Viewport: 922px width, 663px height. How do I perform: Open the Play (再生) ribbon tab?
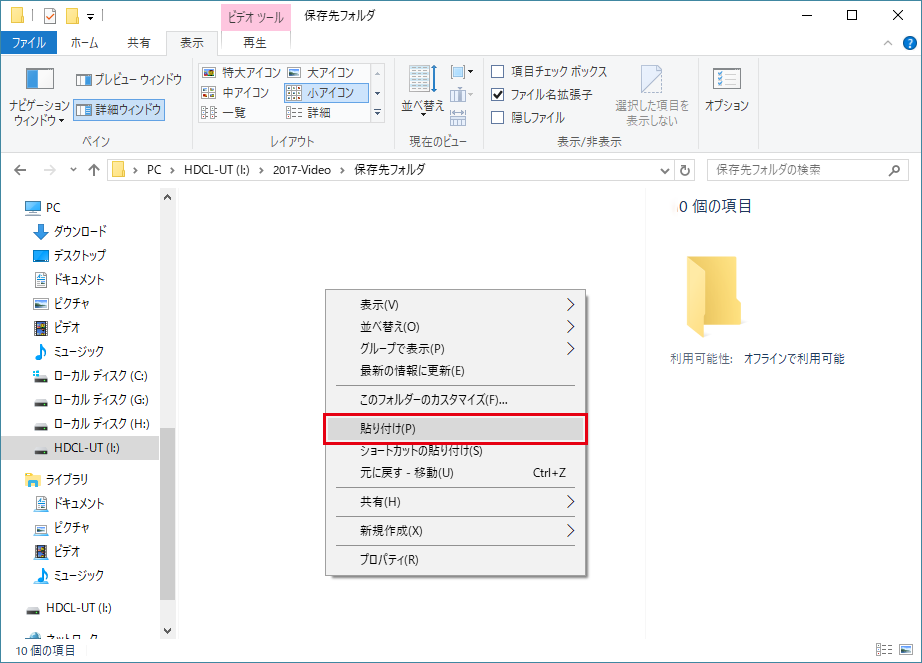(255, 43)
